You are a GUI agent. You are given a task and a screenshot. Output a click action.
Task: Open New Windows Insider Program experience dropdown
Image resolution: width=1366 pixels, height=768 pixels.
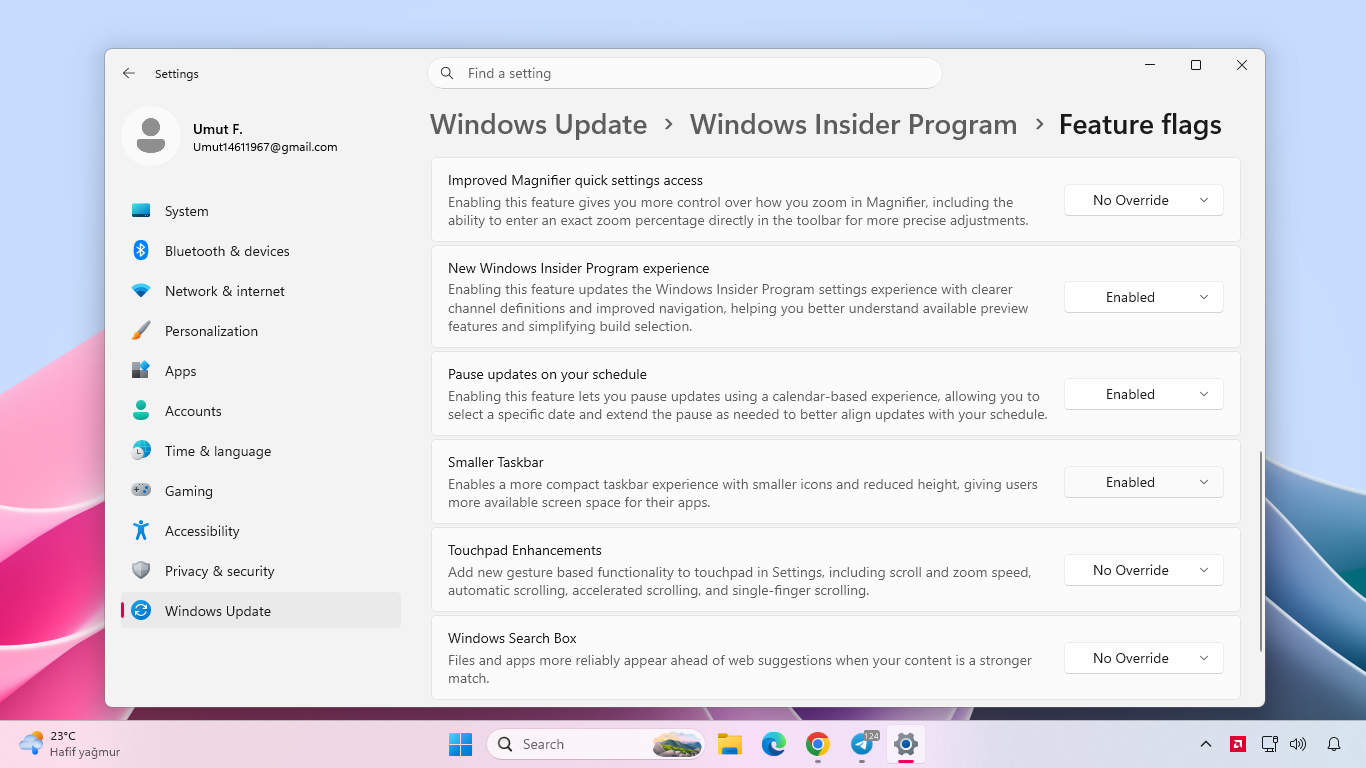(x=1144, y=297)
